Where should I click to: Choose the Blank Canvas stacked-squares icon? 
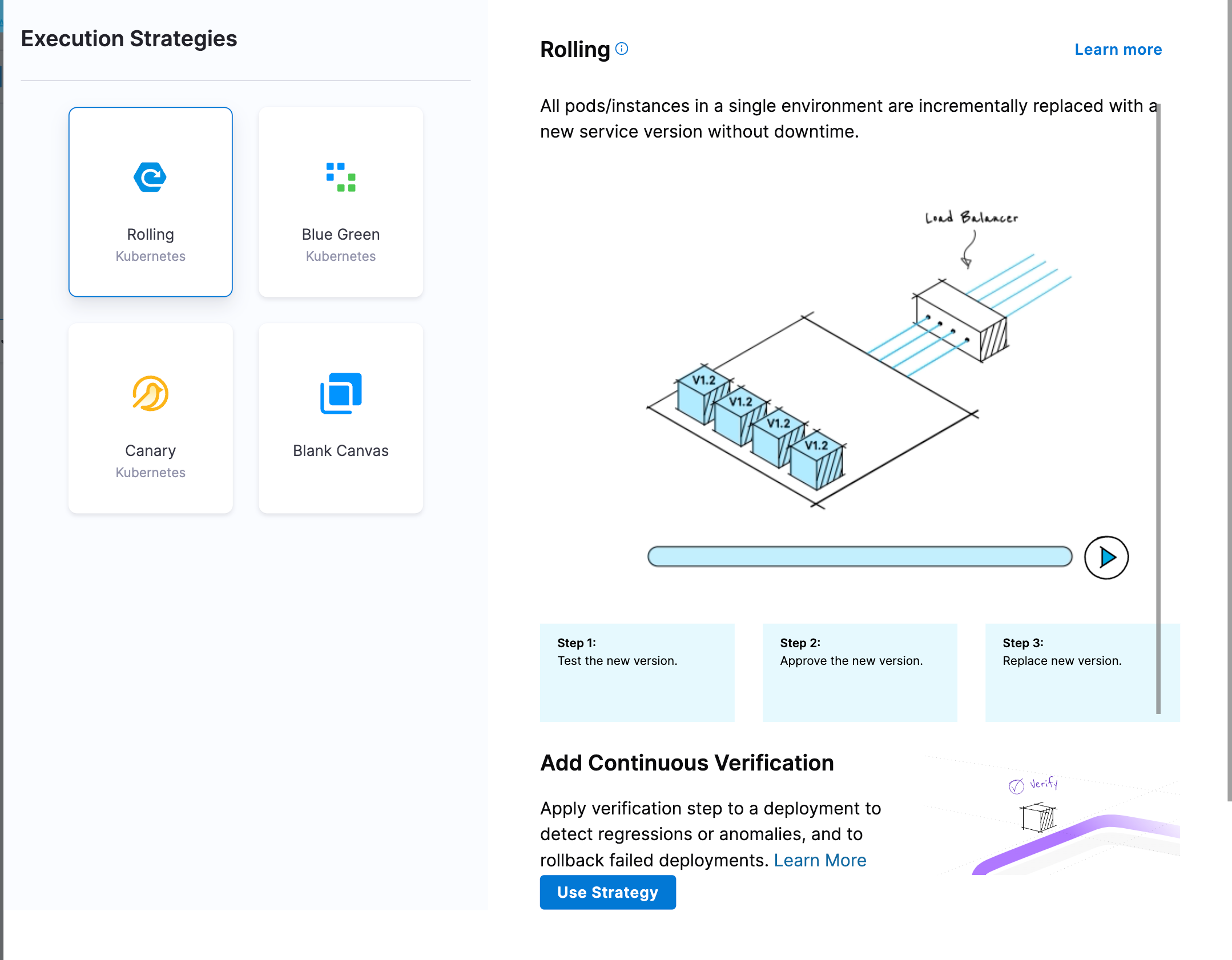(x=341, y=393)
